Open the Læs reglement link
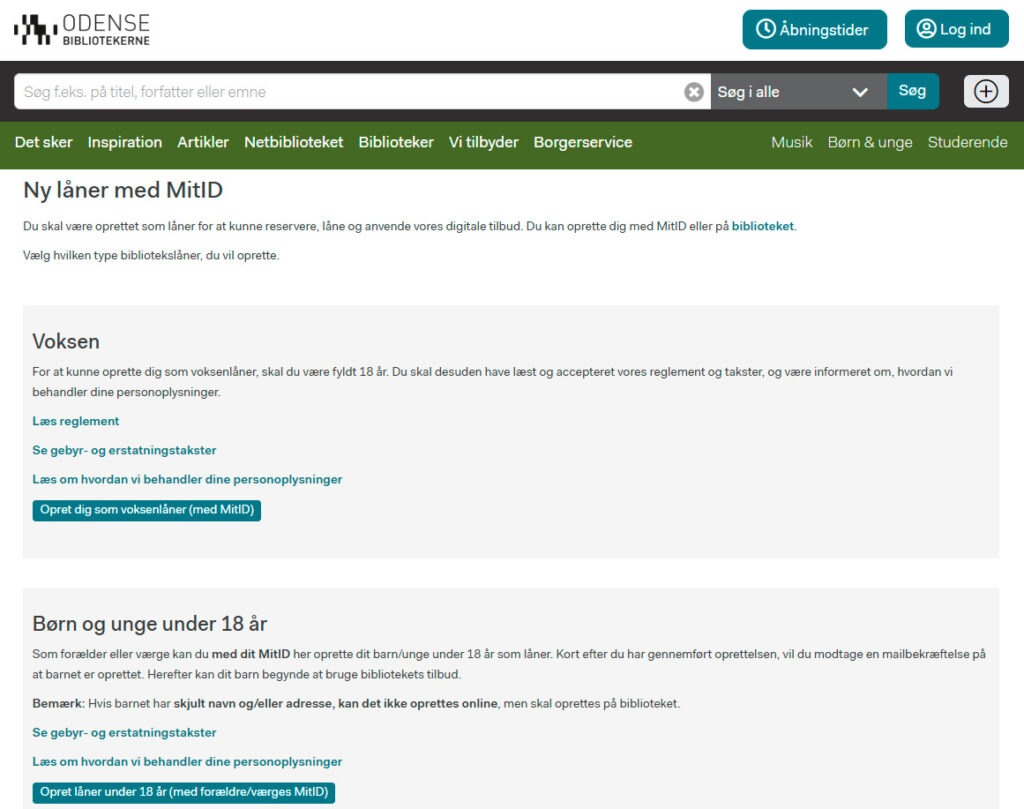1024x809 pixels. [x=76, y=421]
